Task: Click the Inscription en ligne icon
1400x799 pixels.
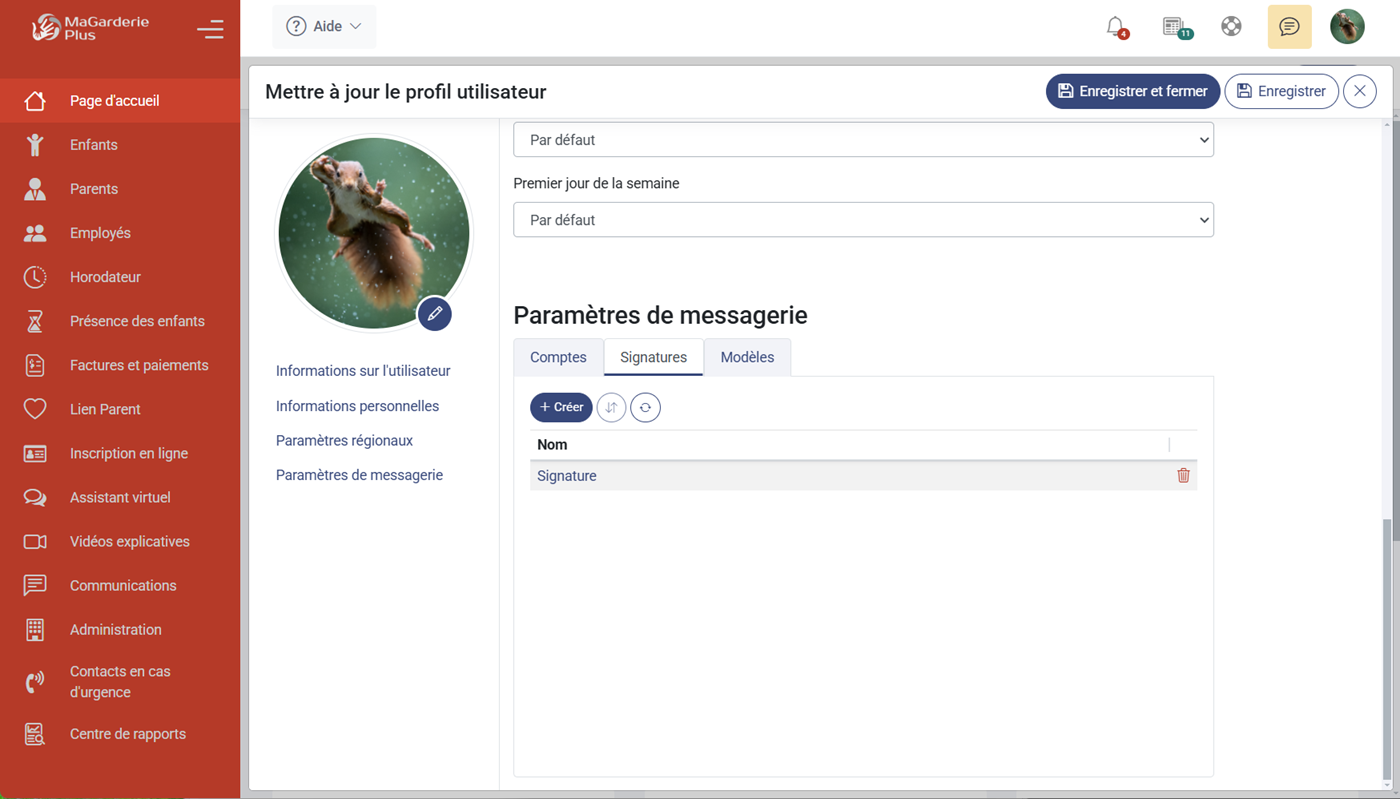Action: pos(35,453)
